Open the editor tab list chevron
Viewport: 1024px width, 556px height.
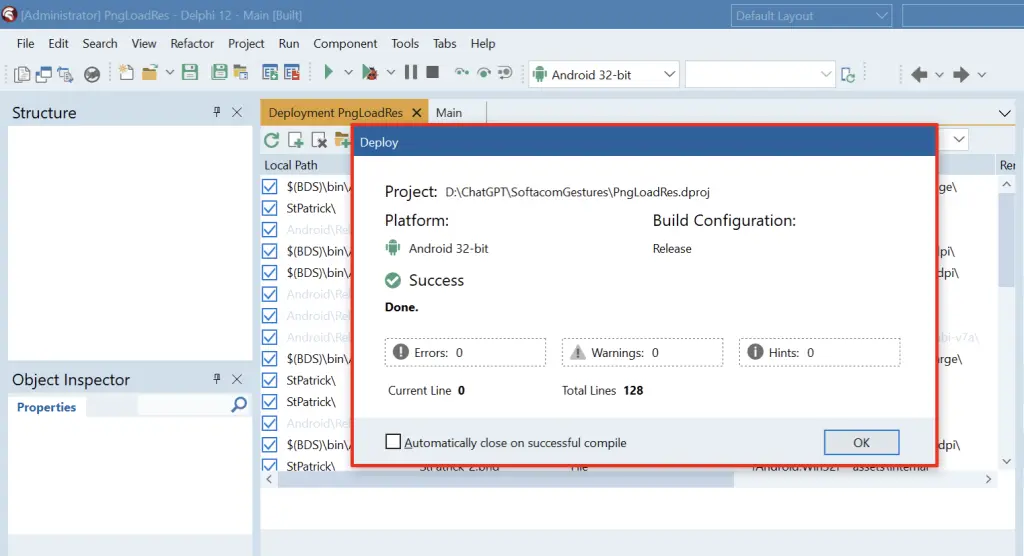[x=1004, y=114]
